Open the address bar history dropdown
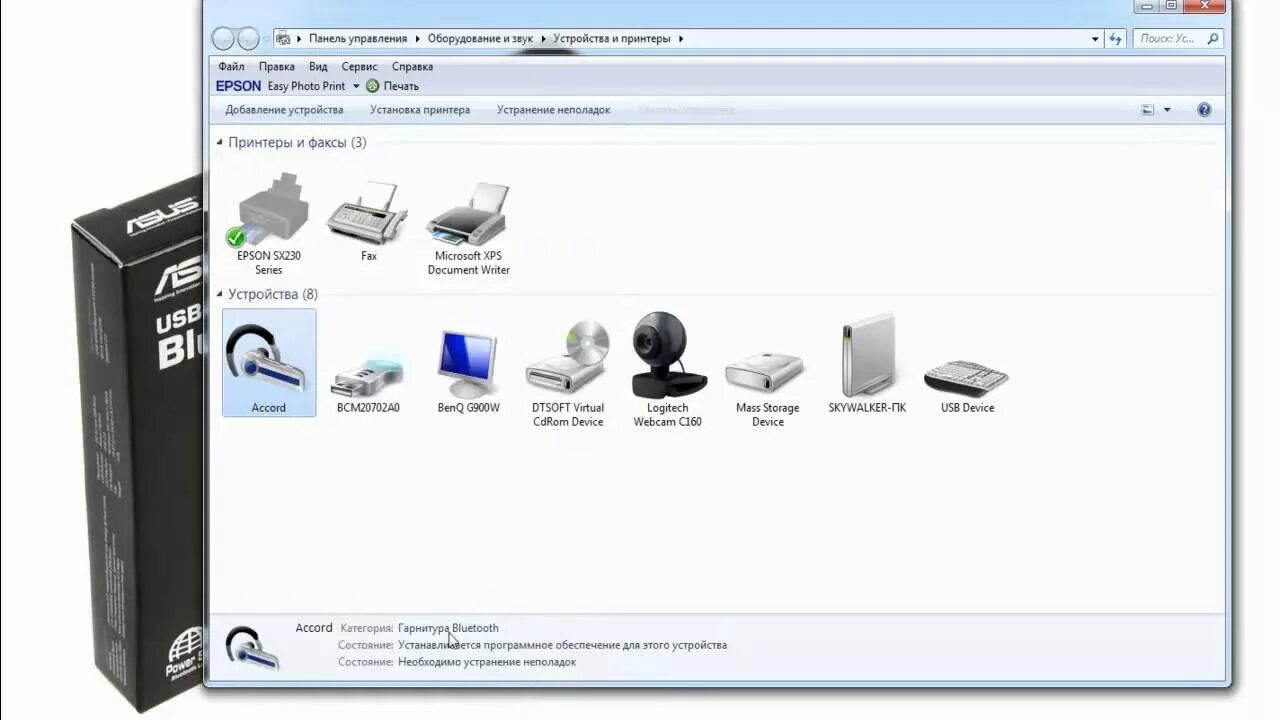1280x720 pixels. pos(1095,39)
